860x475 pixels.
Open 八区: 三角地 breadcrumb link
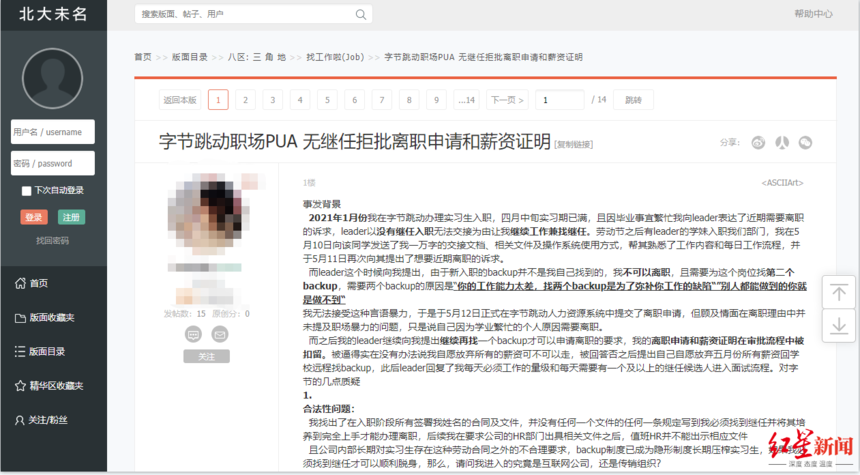(257, 57)
